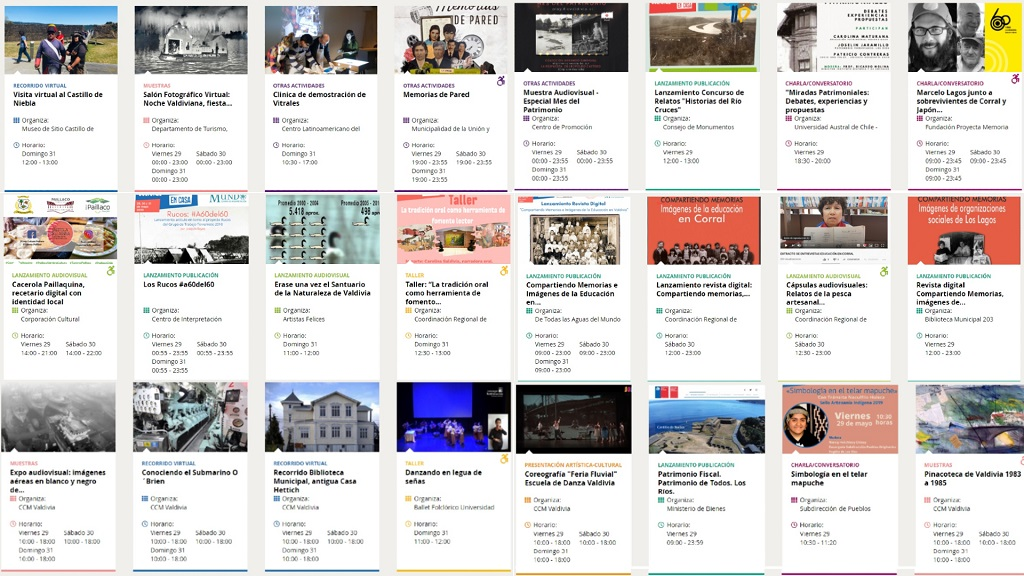The image size is (1024, 576).
Task: Click accessibility icon on Danzando en lengua de señas
Action: 504,459
